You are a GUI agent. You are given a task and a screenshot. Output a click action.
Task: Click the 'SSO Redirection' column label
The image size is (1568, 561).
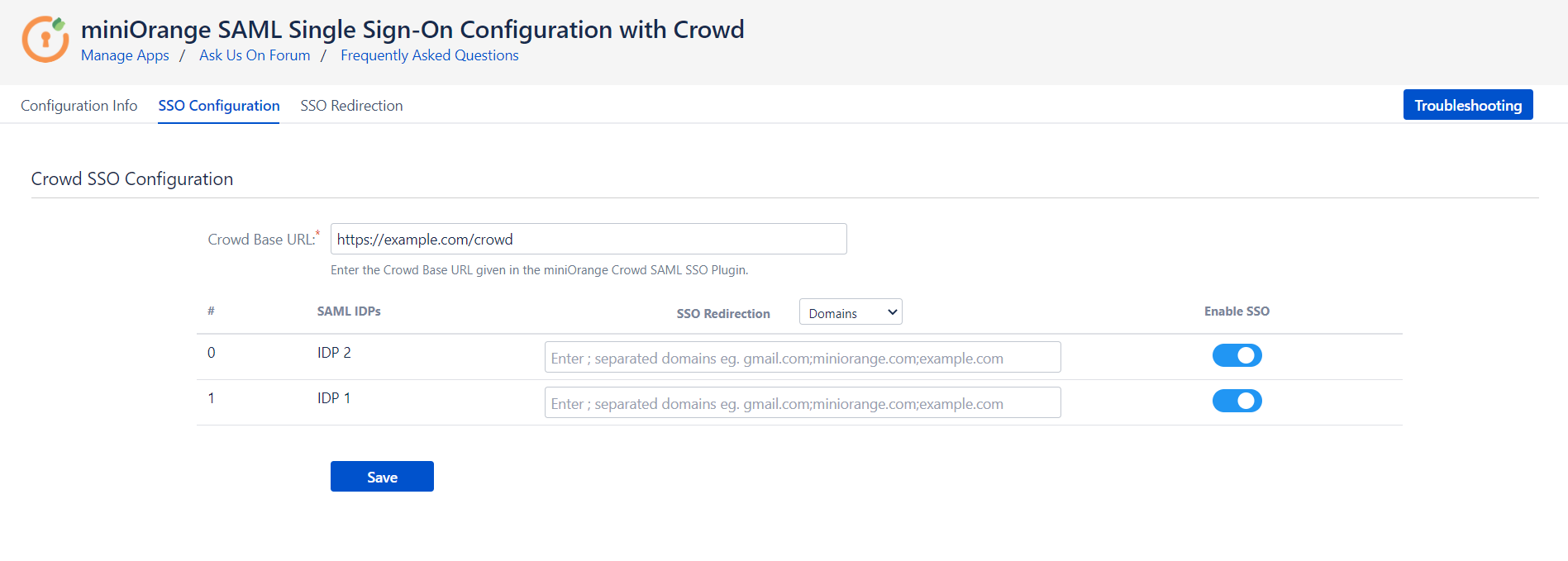click(x=723, y=314)
